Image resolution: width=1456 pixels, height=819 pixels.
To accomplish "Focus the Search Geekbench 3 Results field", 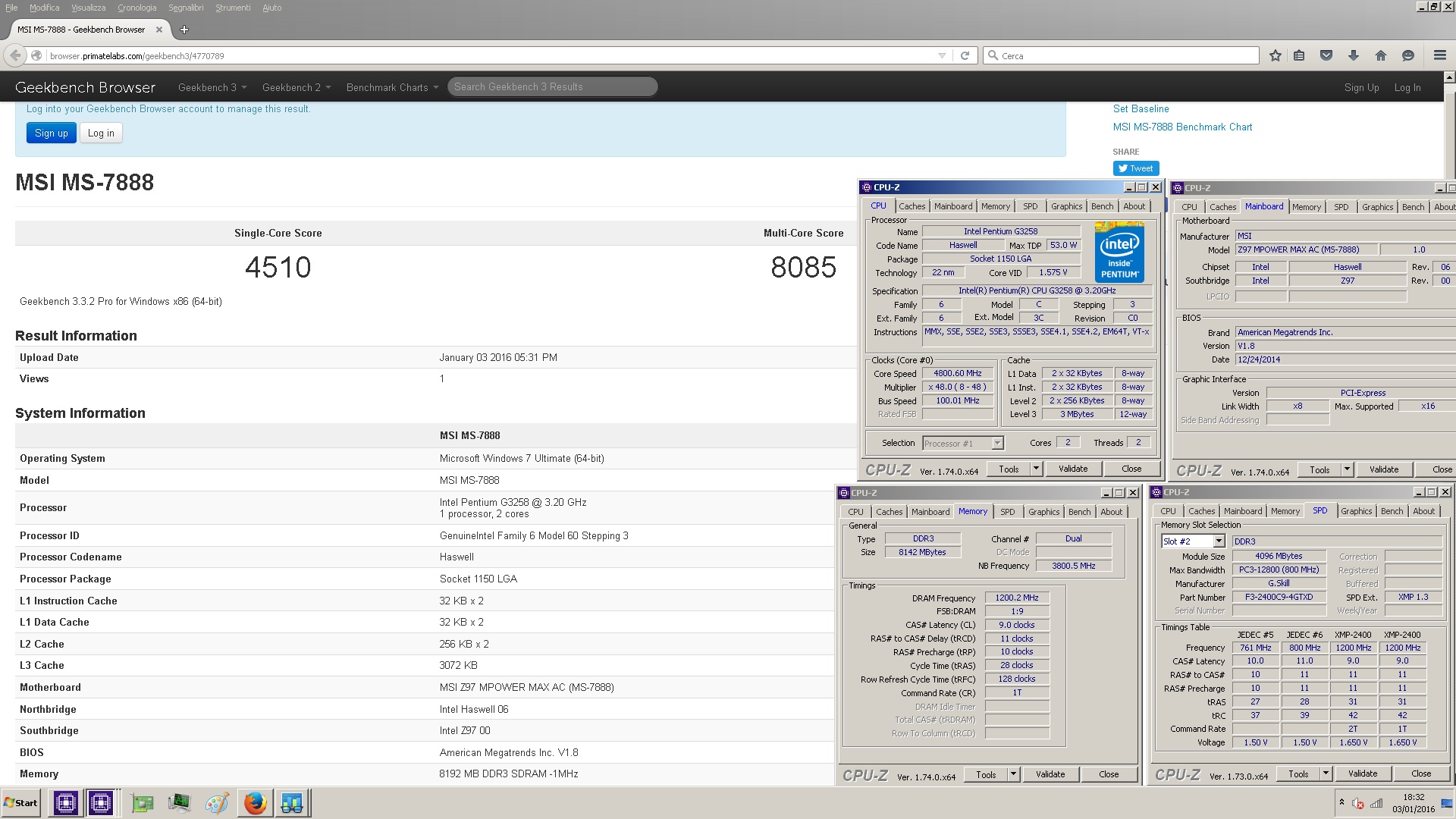I will point(552,87).
